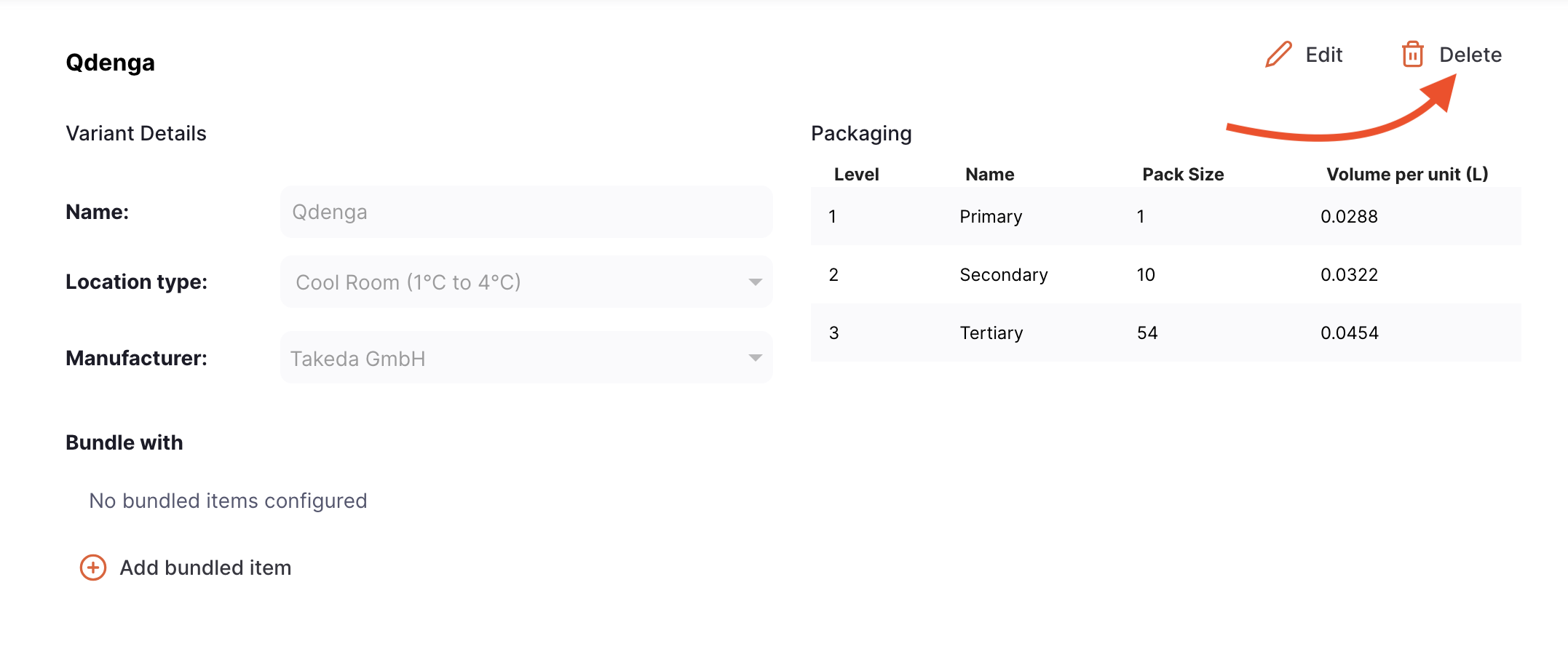Select the Secondary packaging row
The image size is (1568, 649).
(x=1165, y=274)
